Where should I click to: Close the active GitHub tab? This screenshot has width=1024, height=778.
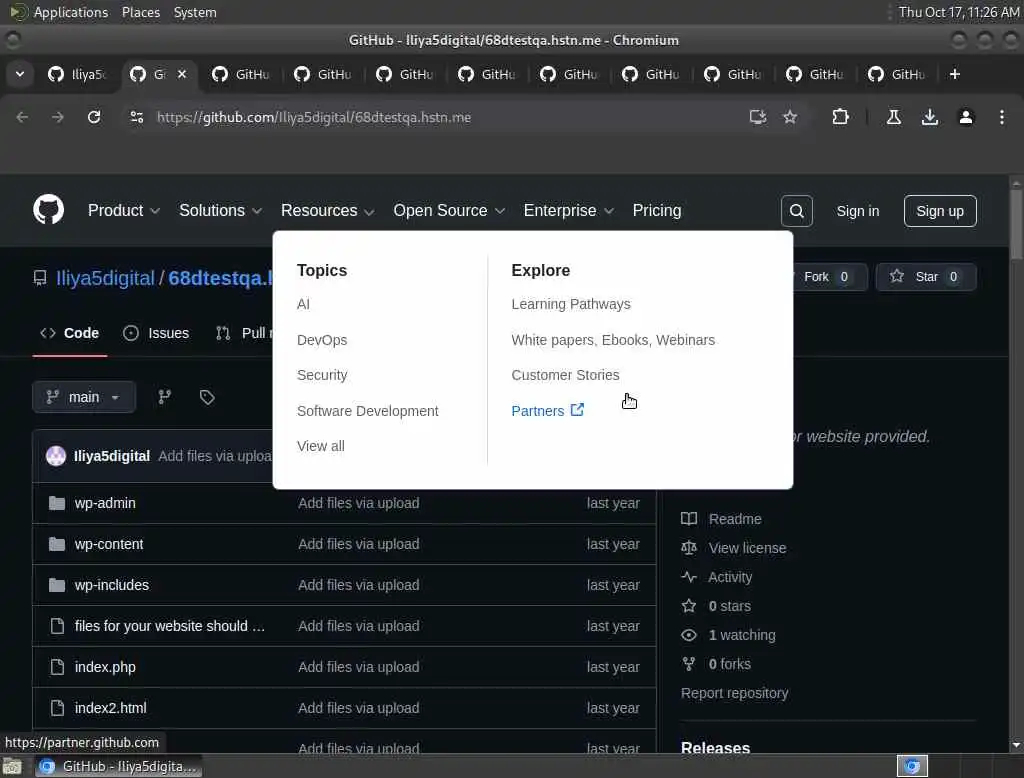click(x=182, y=74)
